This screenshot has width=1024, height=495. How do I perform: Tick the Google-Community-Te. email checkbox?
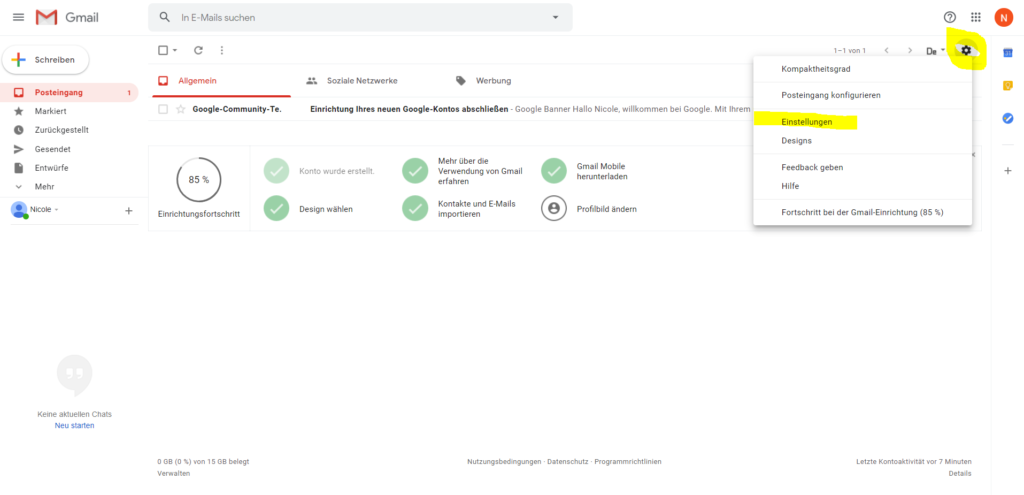163,109
